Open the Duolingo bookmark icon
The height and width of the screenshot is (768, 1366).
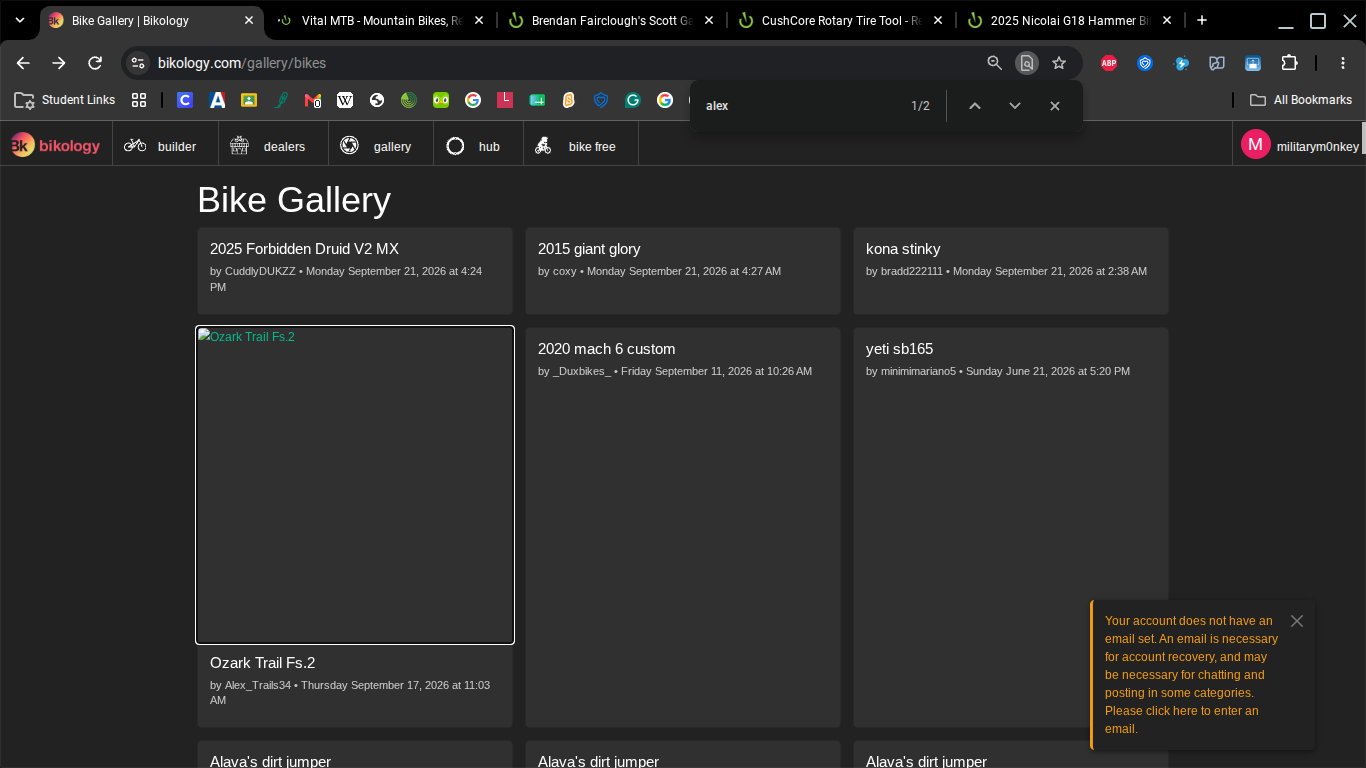(441, 100)
